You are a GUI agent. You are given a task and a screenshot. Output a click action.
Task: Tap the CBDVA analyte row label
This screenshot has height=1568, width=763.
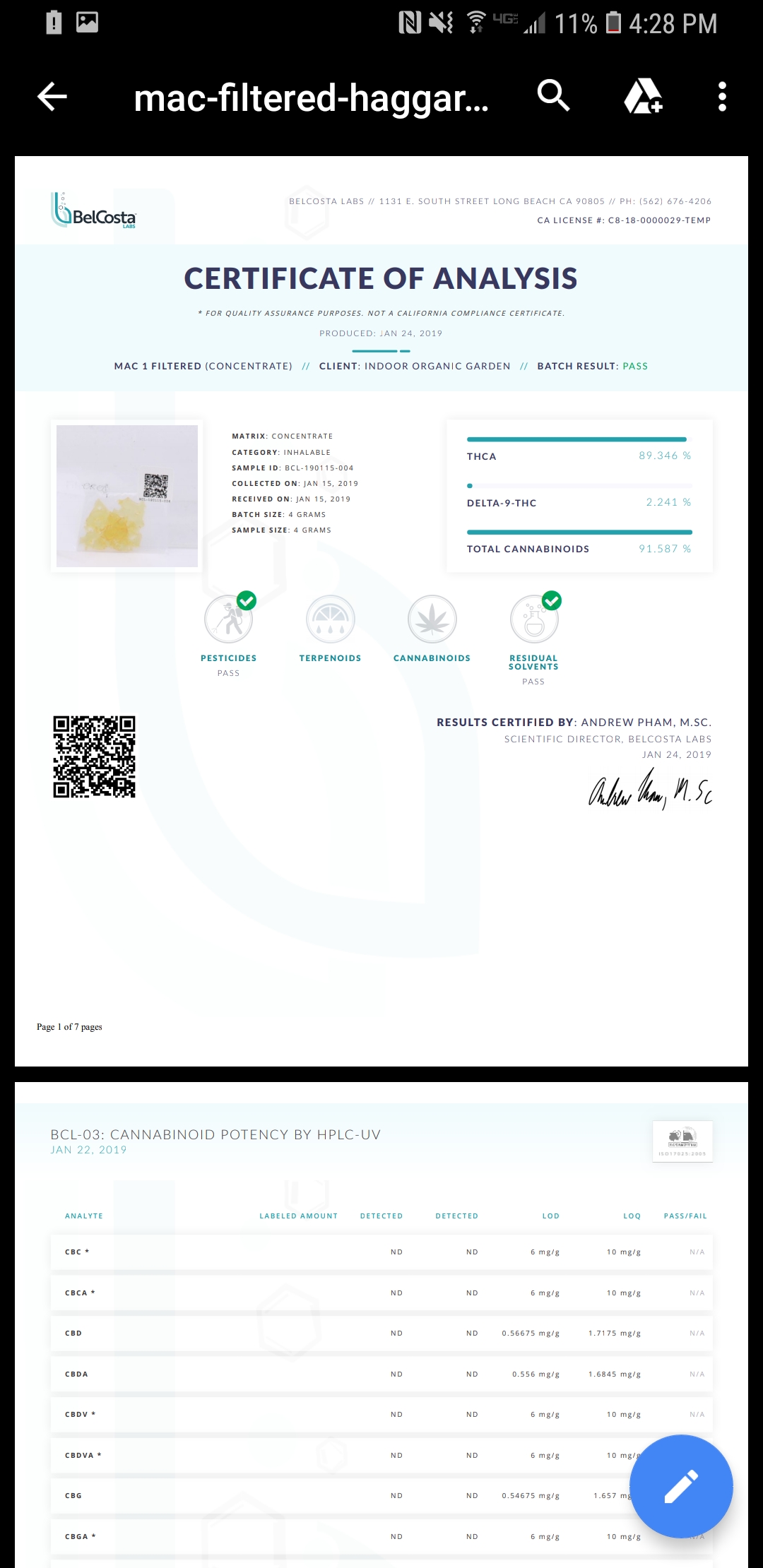tap(83, 1455)
